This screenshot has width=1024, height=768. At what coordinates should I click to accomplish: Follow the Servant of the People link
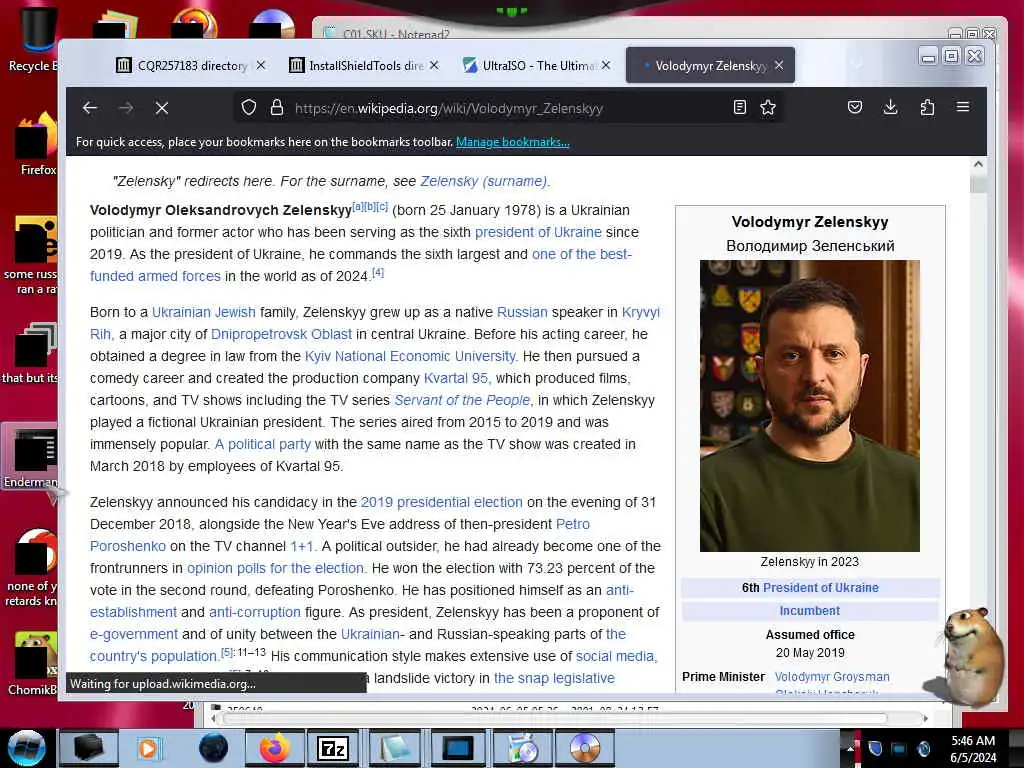point(462,400)
